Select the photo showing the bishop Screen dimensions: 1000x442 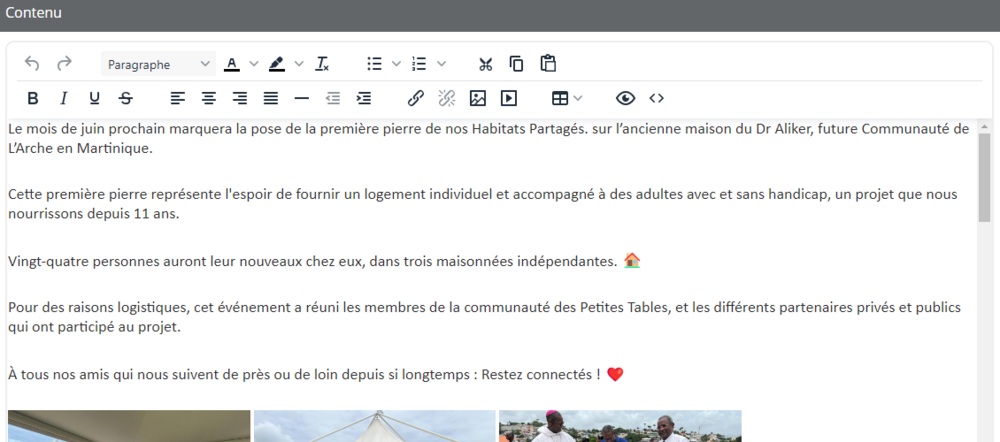[x=620, y=426]
